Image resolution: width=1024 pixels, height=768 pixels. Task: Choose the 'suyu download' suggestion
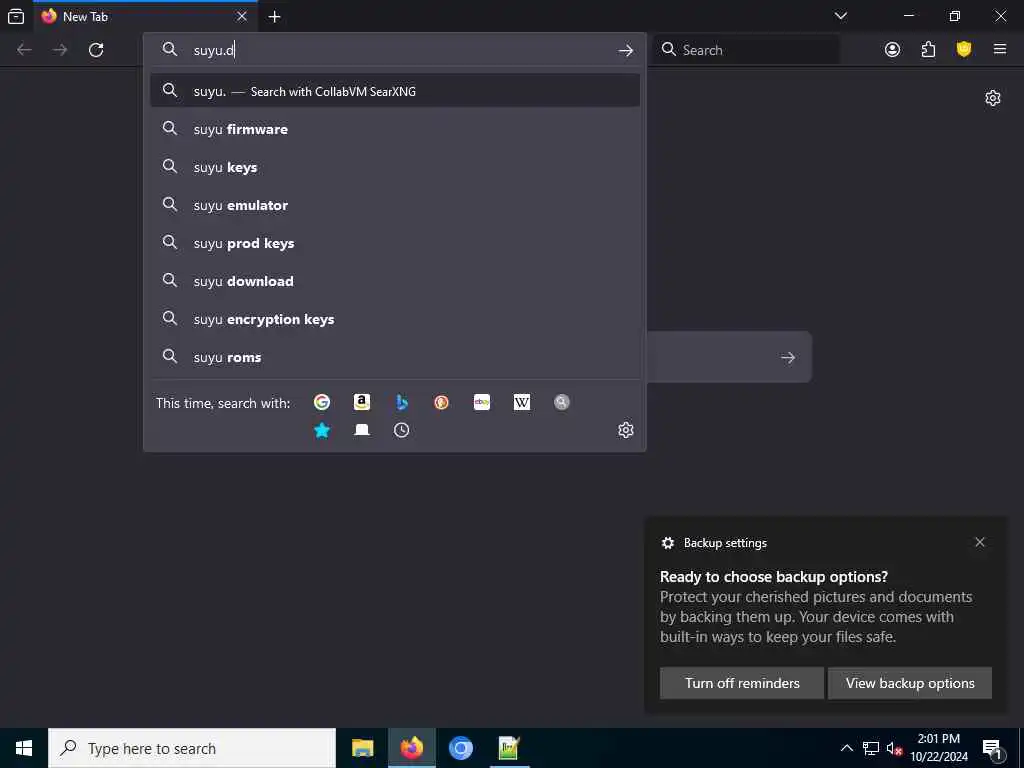[394, 281]
